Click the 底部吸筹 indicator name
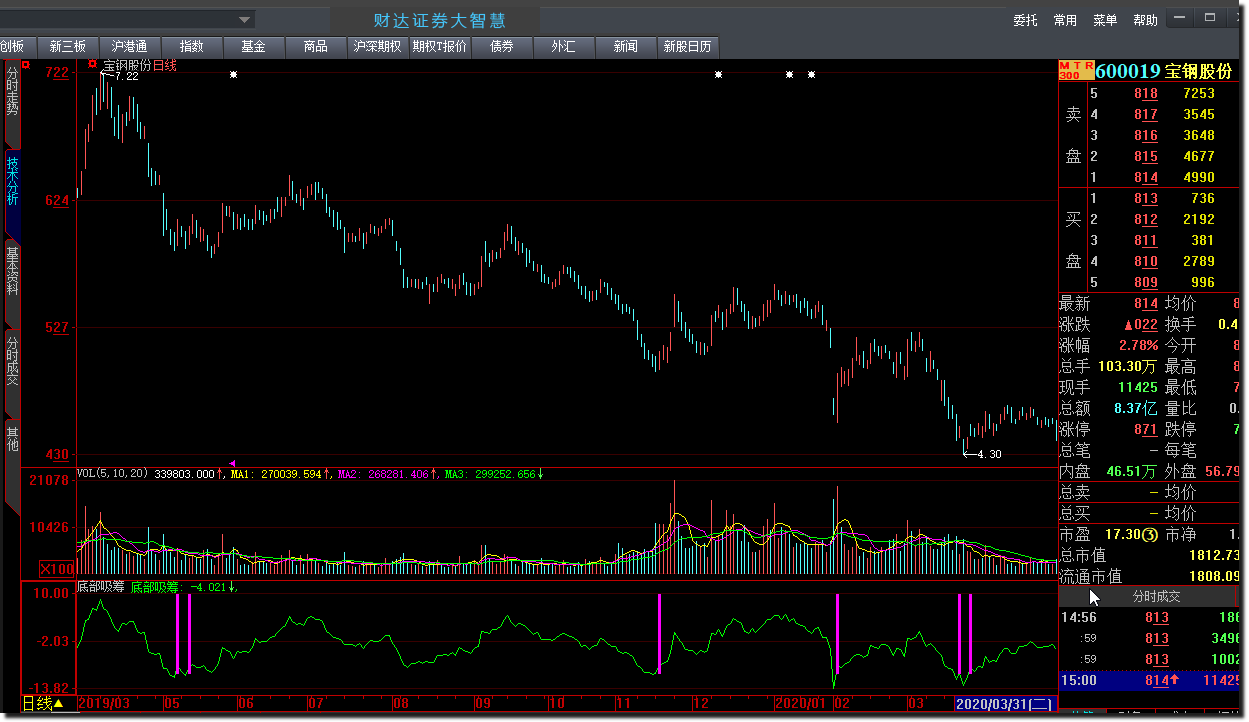The image size is (1249, 722). coord(100,587)
